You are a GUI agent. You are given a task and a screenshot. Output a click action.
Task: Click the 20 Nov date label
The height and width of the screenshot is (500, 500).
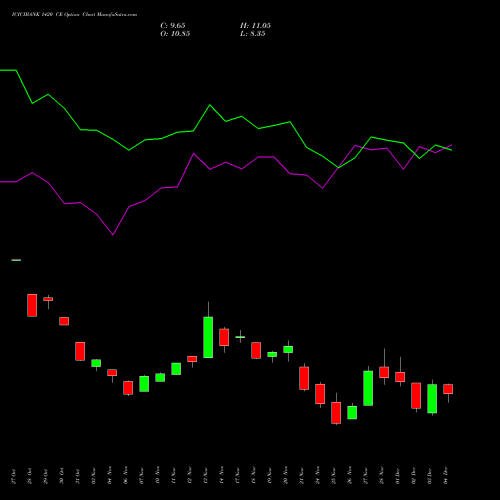pyautogui.click(x=286, y=476)
